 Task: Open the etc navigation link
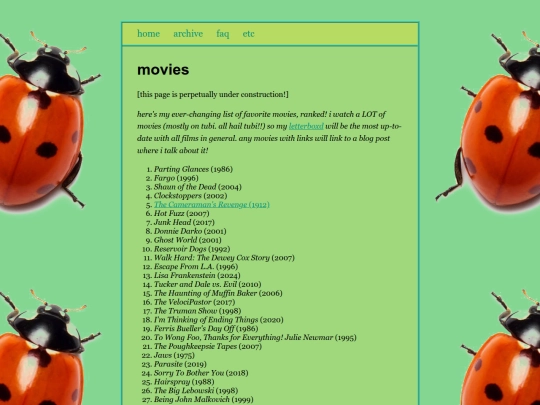point(248,34)
